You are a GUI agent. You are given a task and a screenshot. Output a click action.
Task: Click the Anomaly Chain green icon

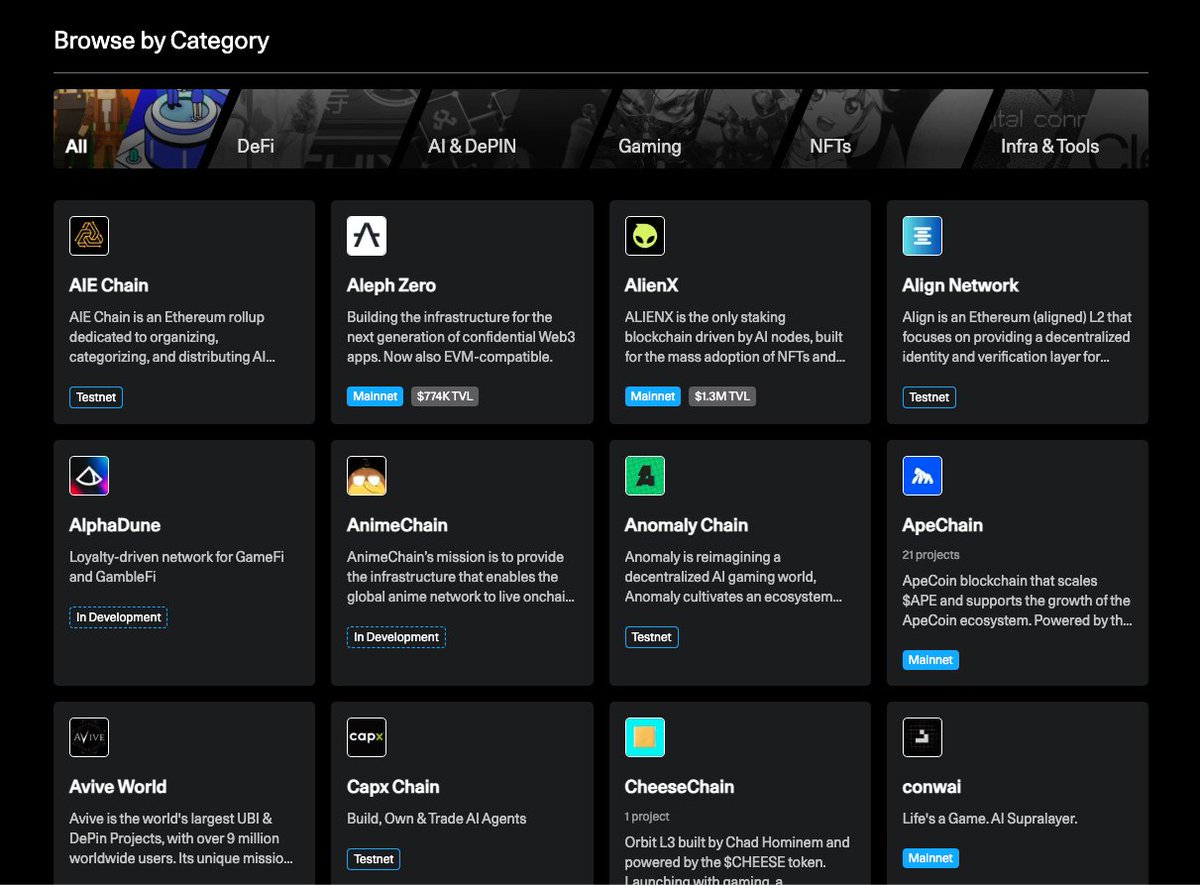tap(645, 476)
